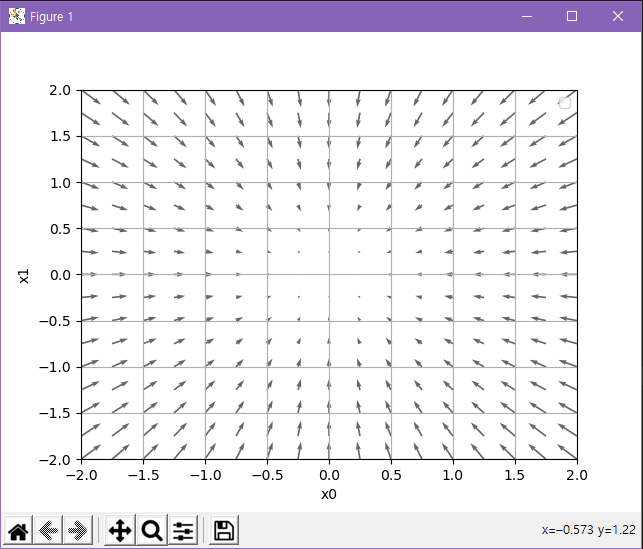Click the y-axis tick label 1.5
643x549 pixels.
point(61,136)
